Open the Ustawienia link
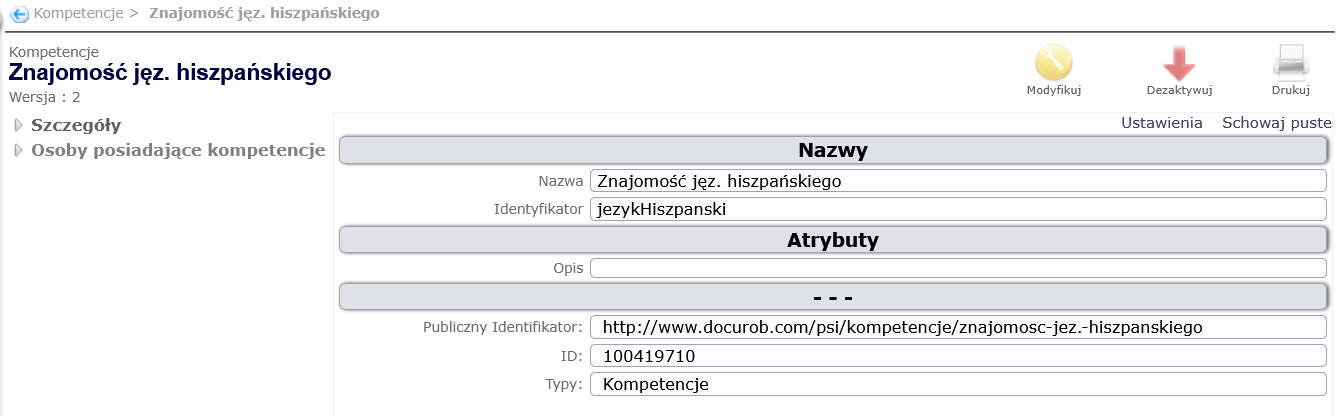The height and width of the screenshot is (416, 1337). click(1161, 123)
